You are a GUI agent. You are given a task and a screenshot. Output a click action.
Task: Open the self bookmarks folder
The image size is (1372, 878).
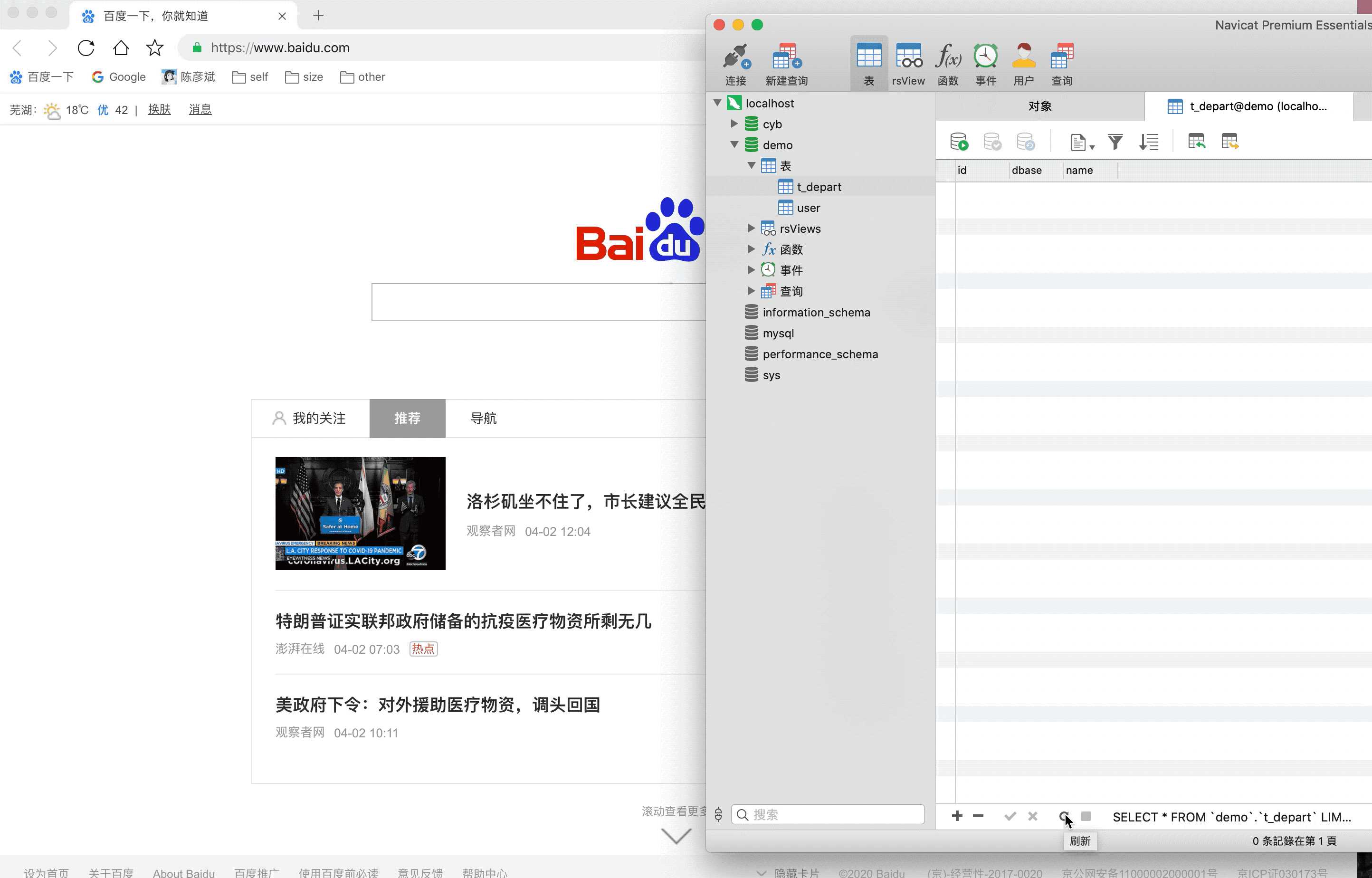[x=250, y=77]
